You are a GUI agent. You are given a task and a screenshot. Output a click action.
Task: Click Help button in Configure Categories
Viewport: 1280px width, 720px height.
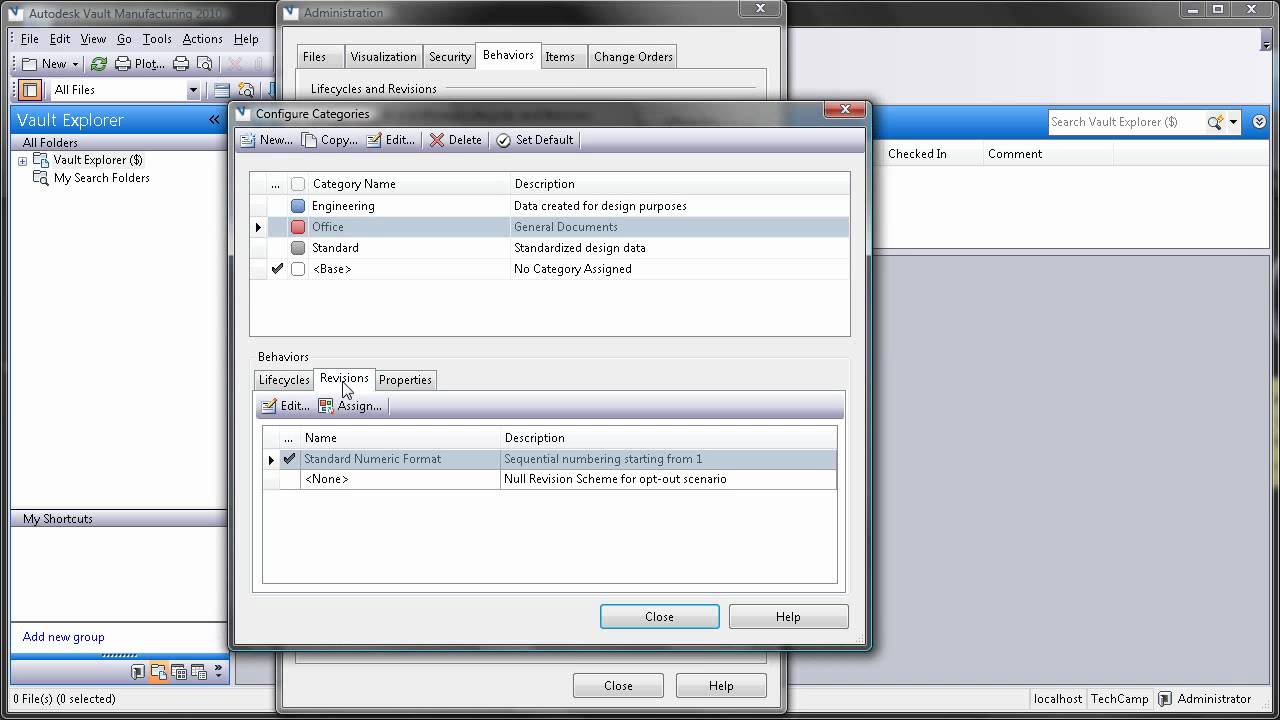(x=788, y=617)
